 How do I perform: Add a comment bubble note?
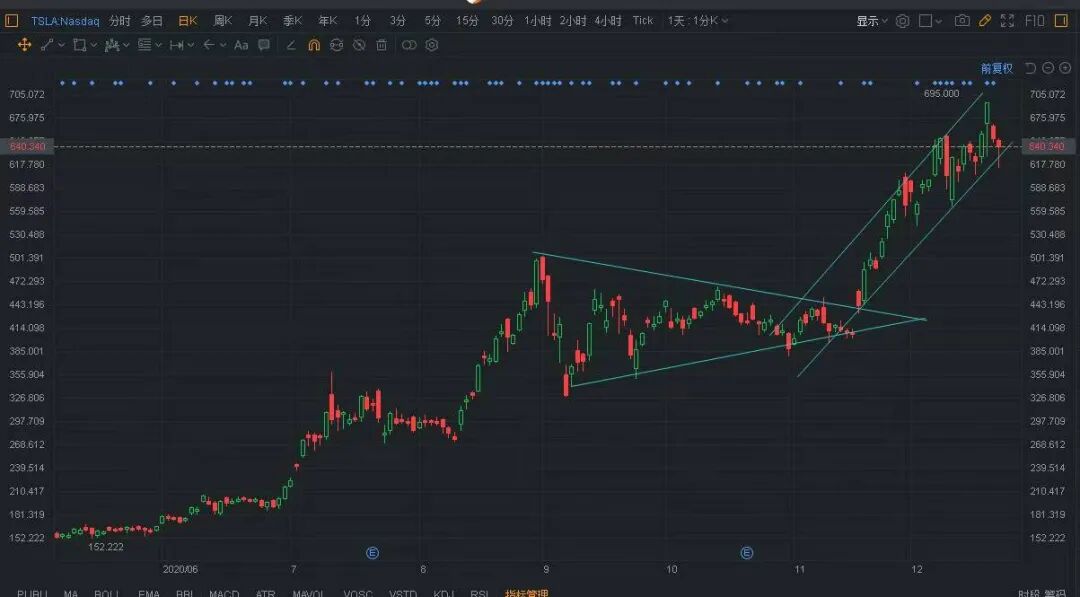[x=264, y=45]
